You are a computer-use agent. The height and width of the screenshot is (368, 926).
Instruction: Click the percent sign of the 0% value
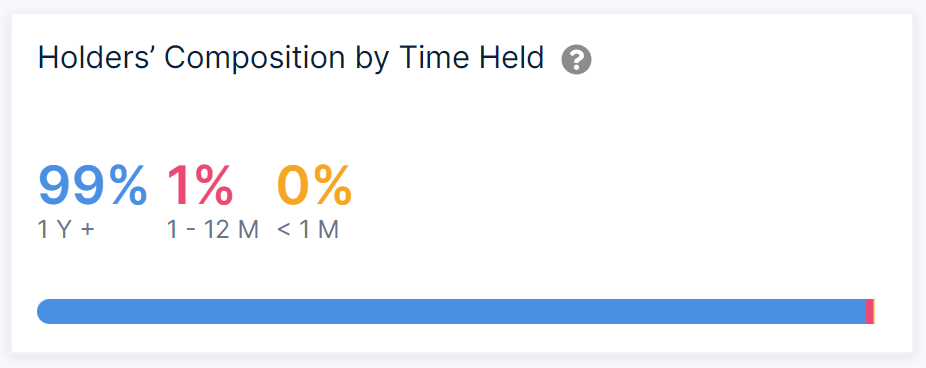(333, 186)
